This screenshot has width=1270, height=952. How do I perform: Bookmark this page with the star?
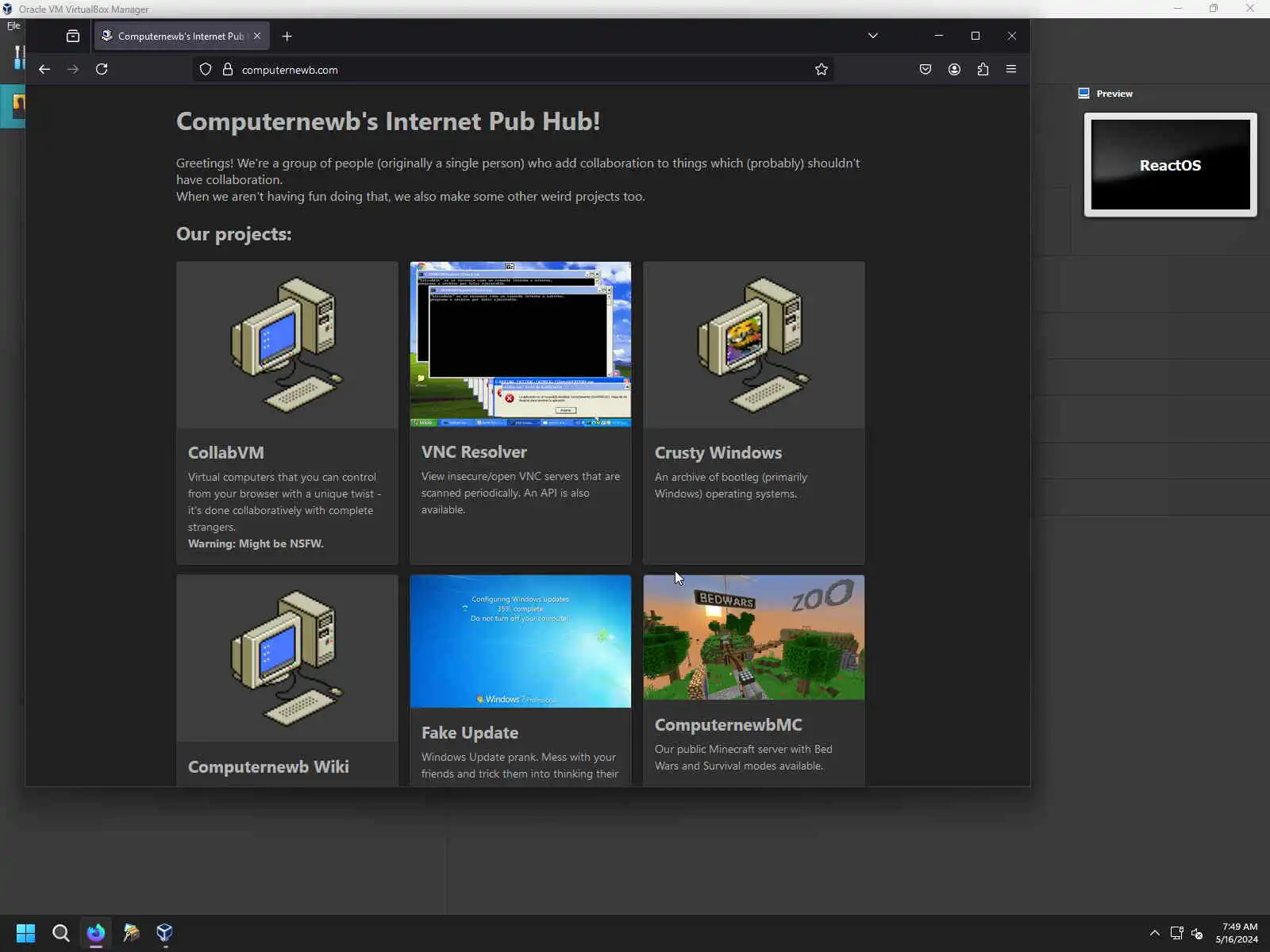pyautogui.click(x=822, y=69)
